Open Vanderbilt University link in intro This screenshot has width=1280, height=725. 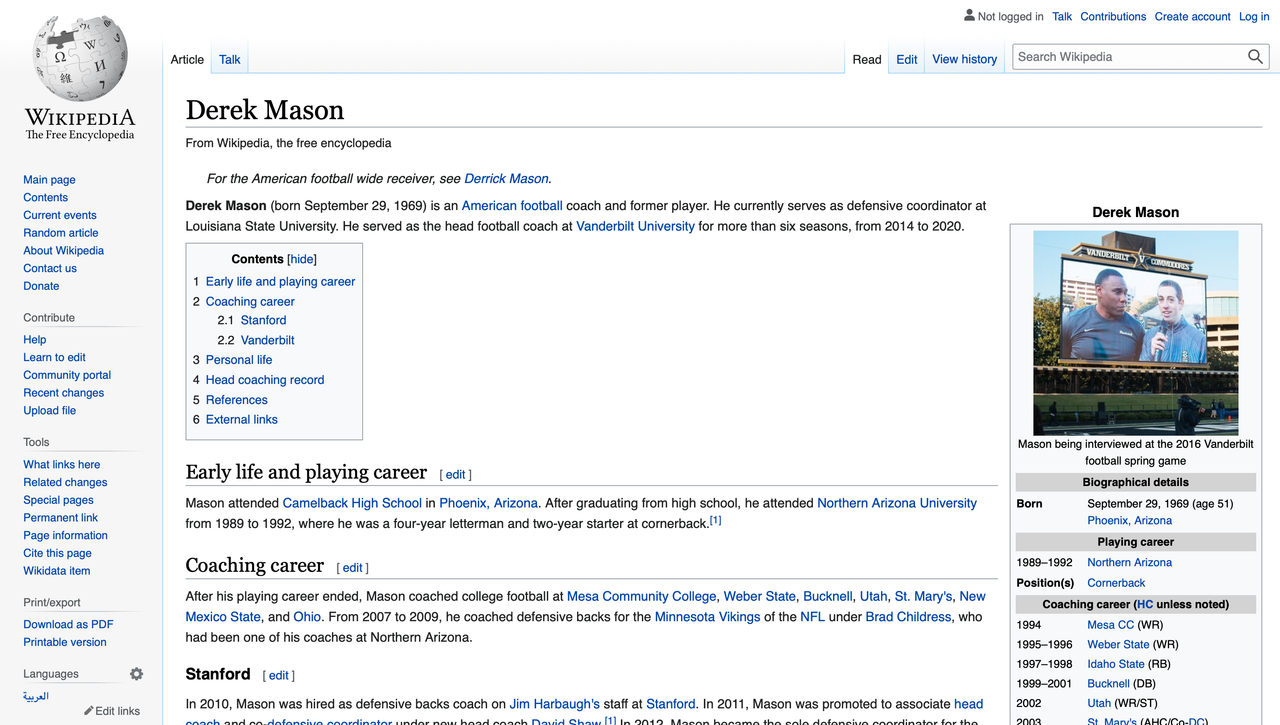click(635, 226)
